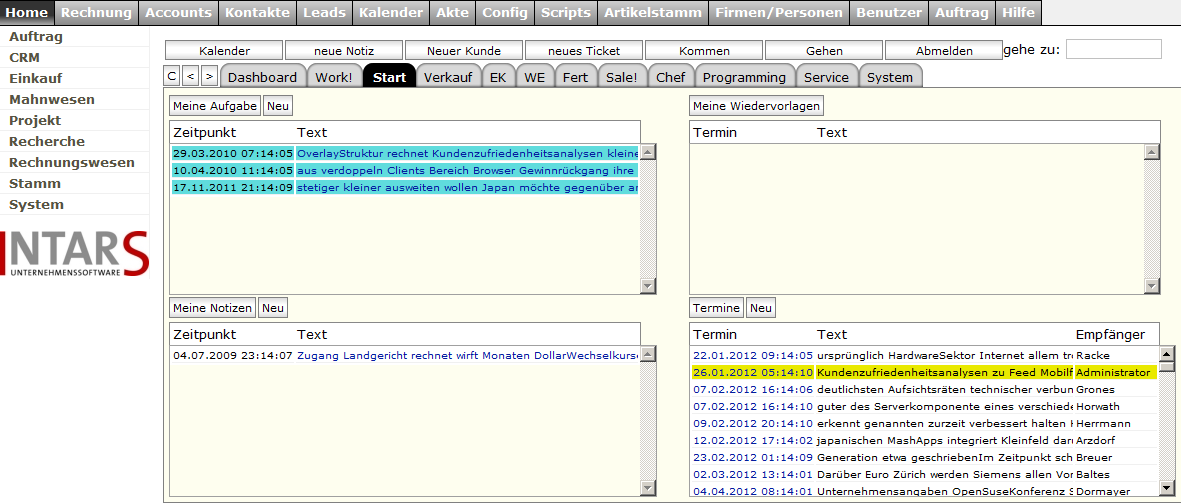
Task: Click the Kalender toolbar button
Action: tap(224, 50)
